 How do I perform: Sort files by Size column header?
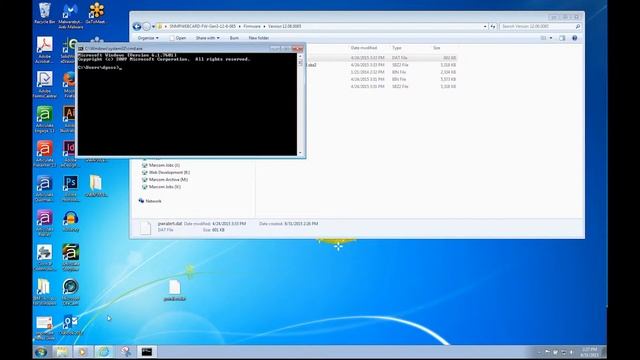coord(437,48)
